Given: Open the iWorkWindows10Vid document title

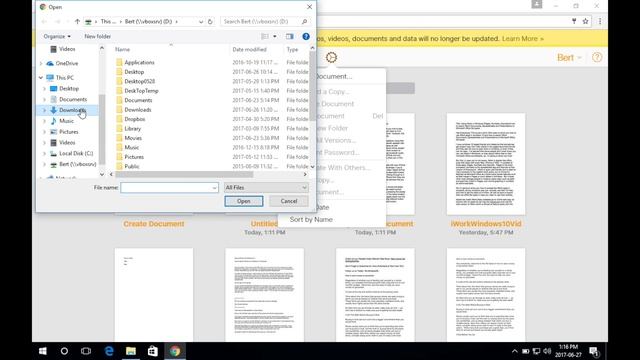Looking at the screenshot, I should click(486, 224).
